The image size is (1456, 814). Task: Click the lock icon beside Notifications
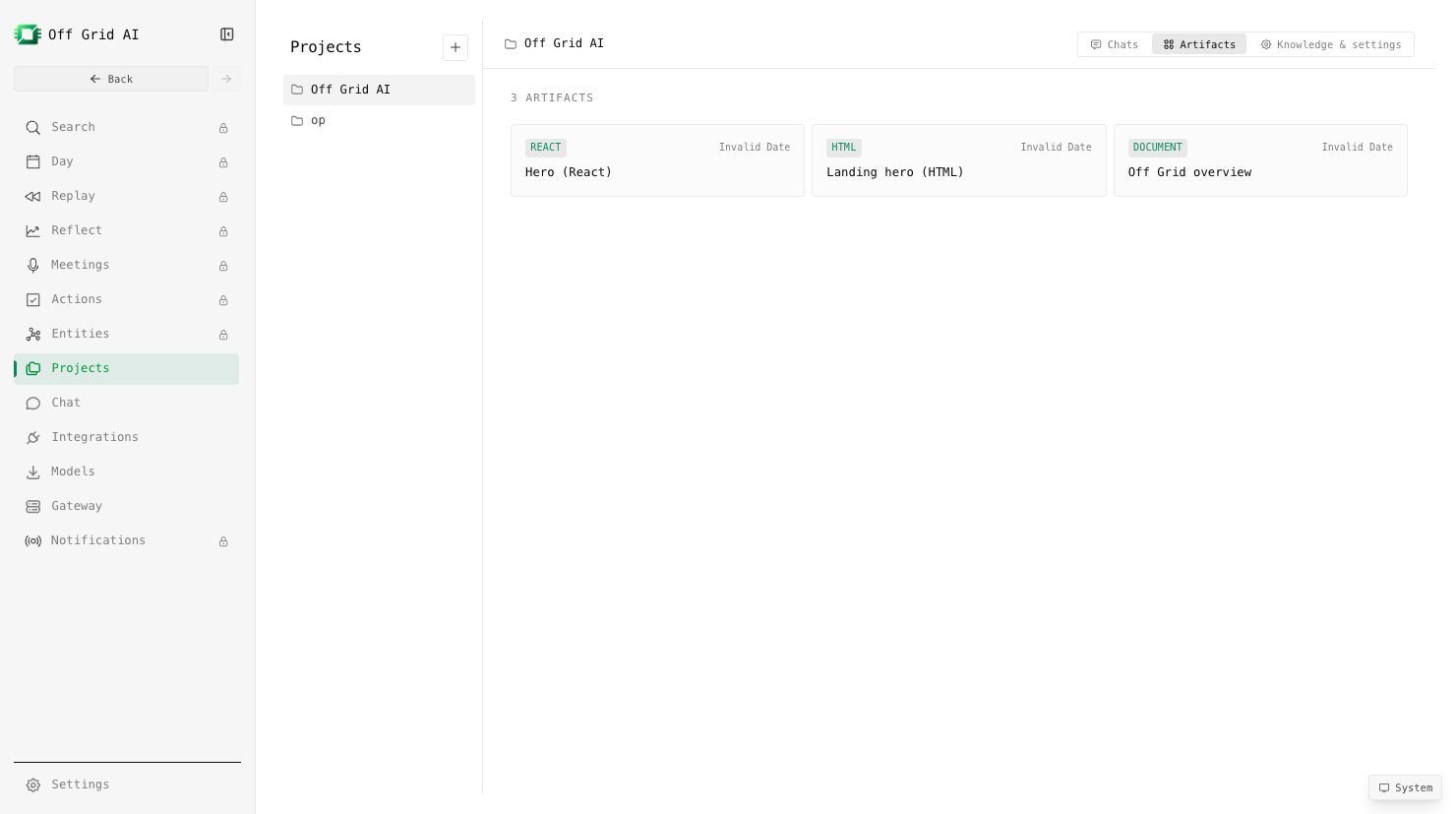click(223, 541)
